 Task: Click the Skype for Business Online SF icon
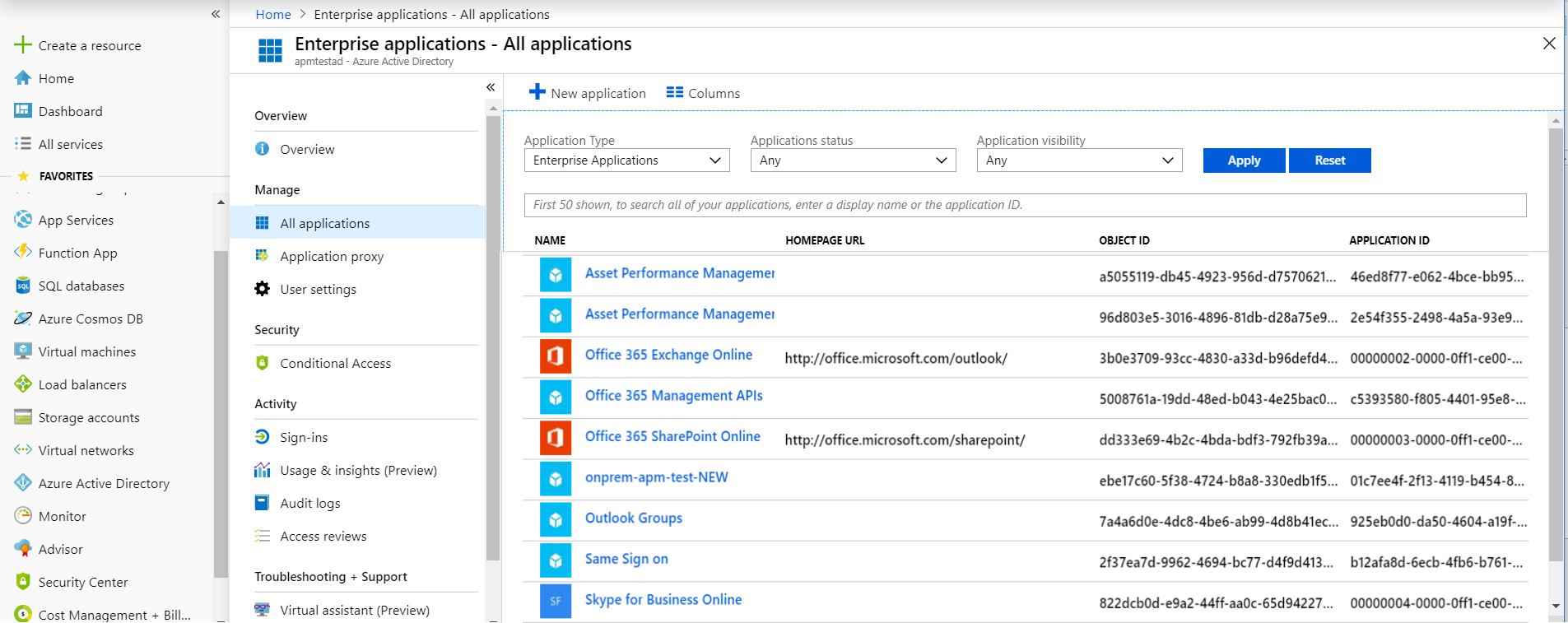tap(556, 601)
